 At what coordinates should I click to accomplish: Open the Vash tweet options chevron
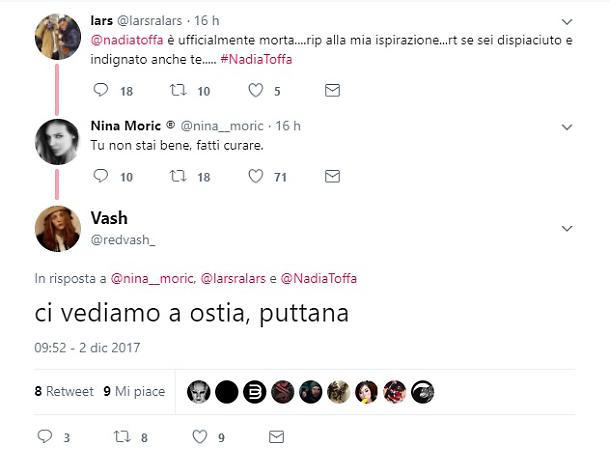[567, 229]
